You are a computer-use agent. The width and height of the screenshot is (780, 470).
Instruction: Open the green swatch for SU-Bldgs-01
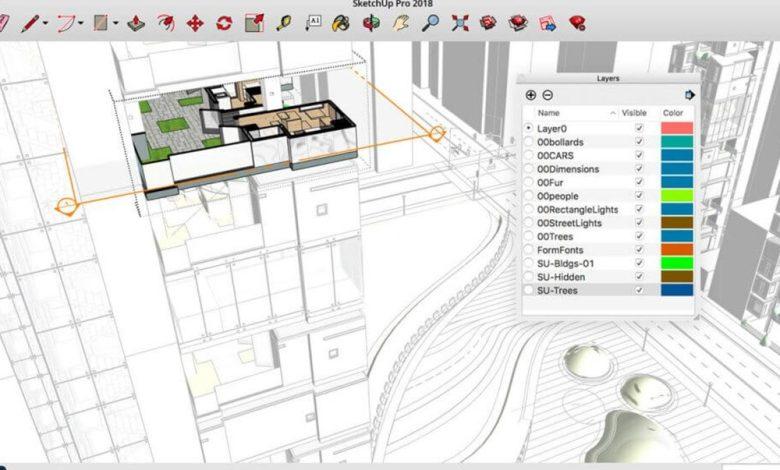pyautogui.click(x=677, y=263)
